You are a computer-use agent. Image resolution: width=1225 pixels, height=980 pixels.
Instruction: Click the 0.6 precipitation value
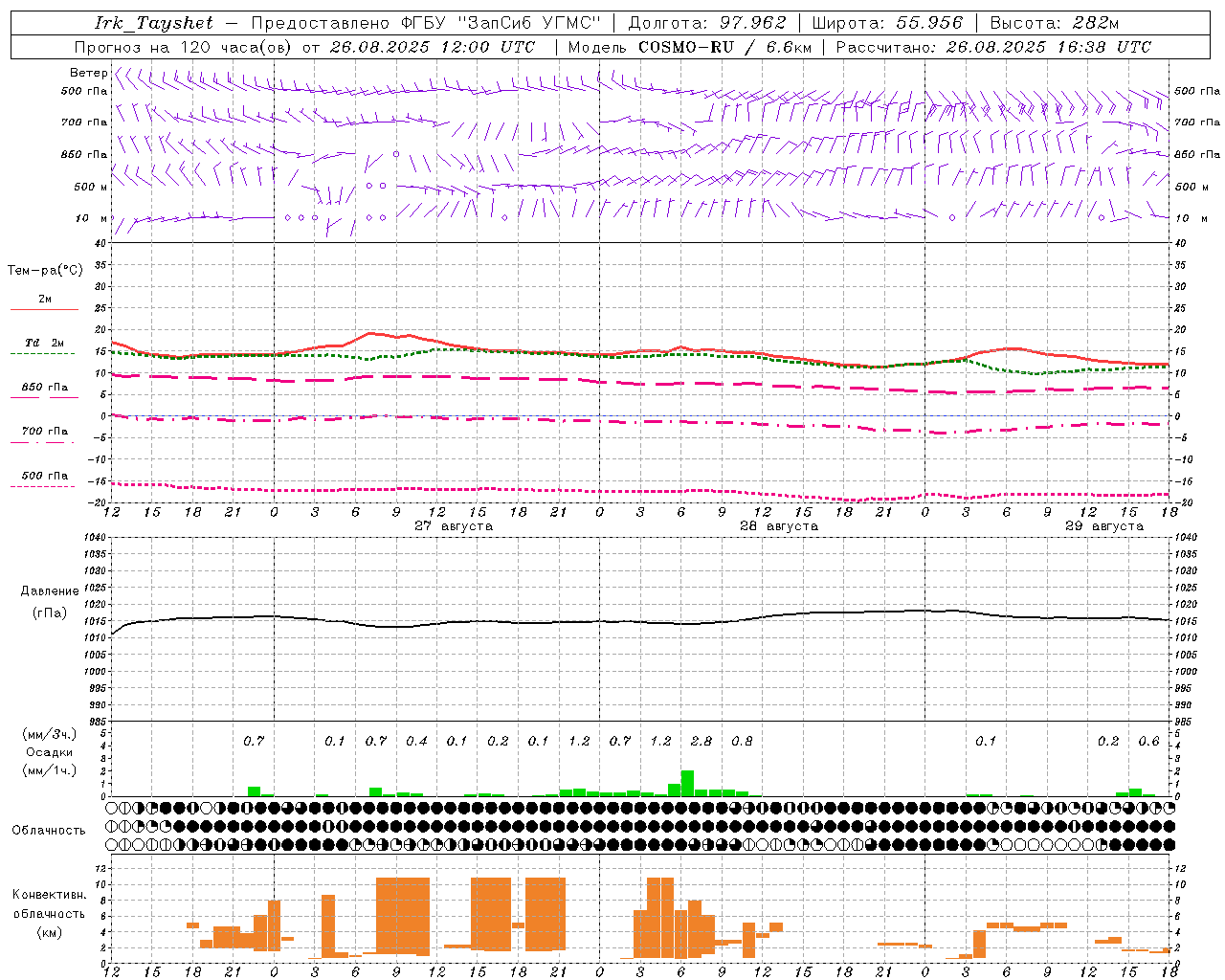[1148, 742]
